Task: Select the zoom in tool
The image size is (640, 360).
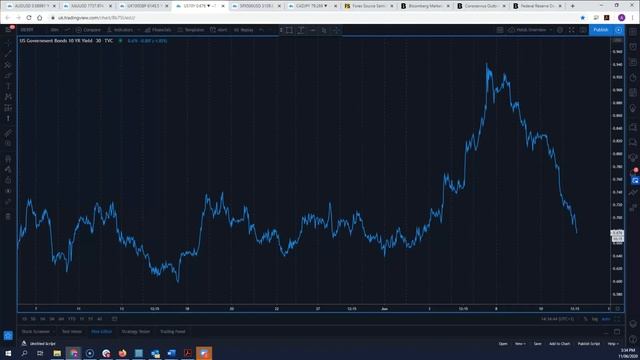Action: (8, 144)
